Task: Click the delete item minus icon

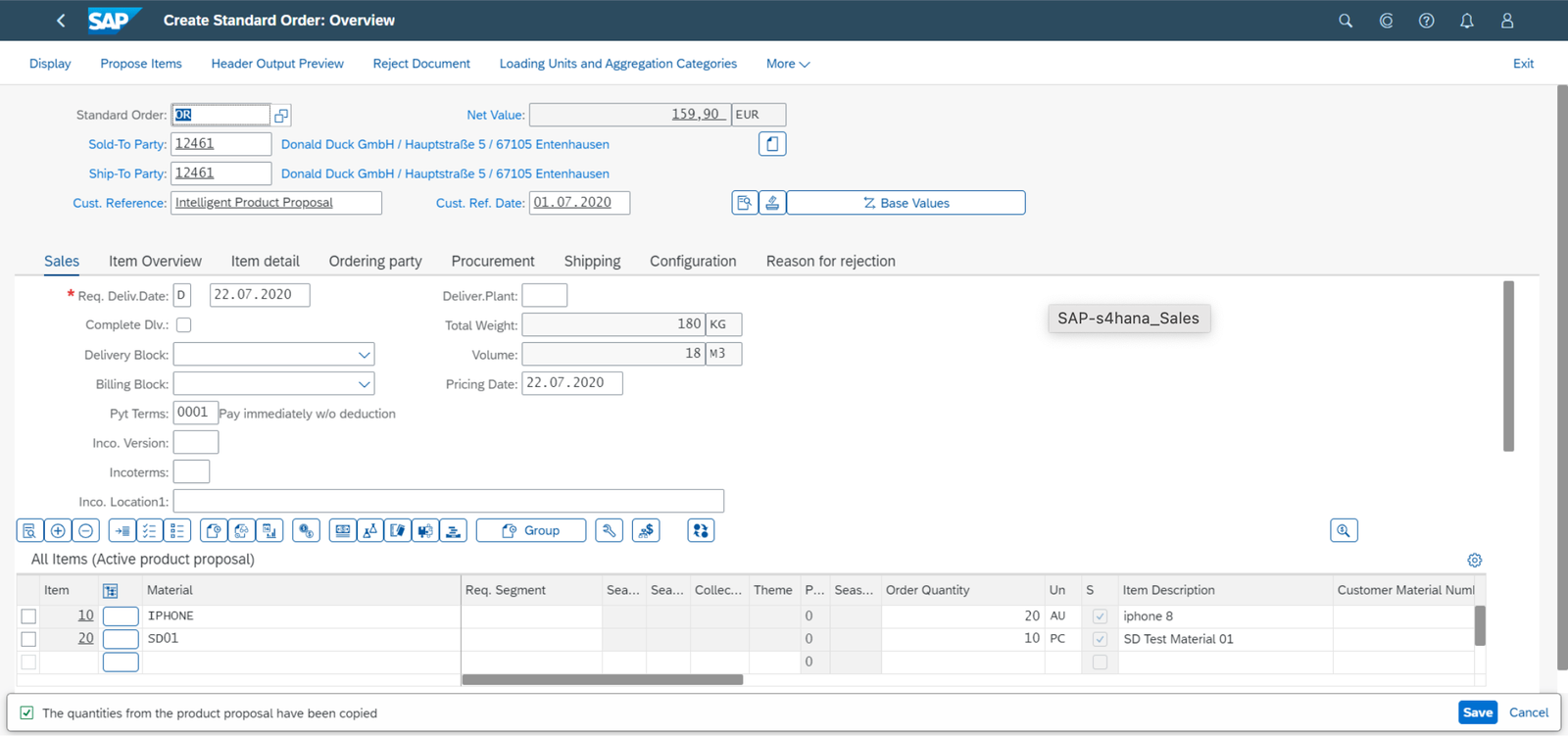Action: pyautogui.click(x=86, y=531)
